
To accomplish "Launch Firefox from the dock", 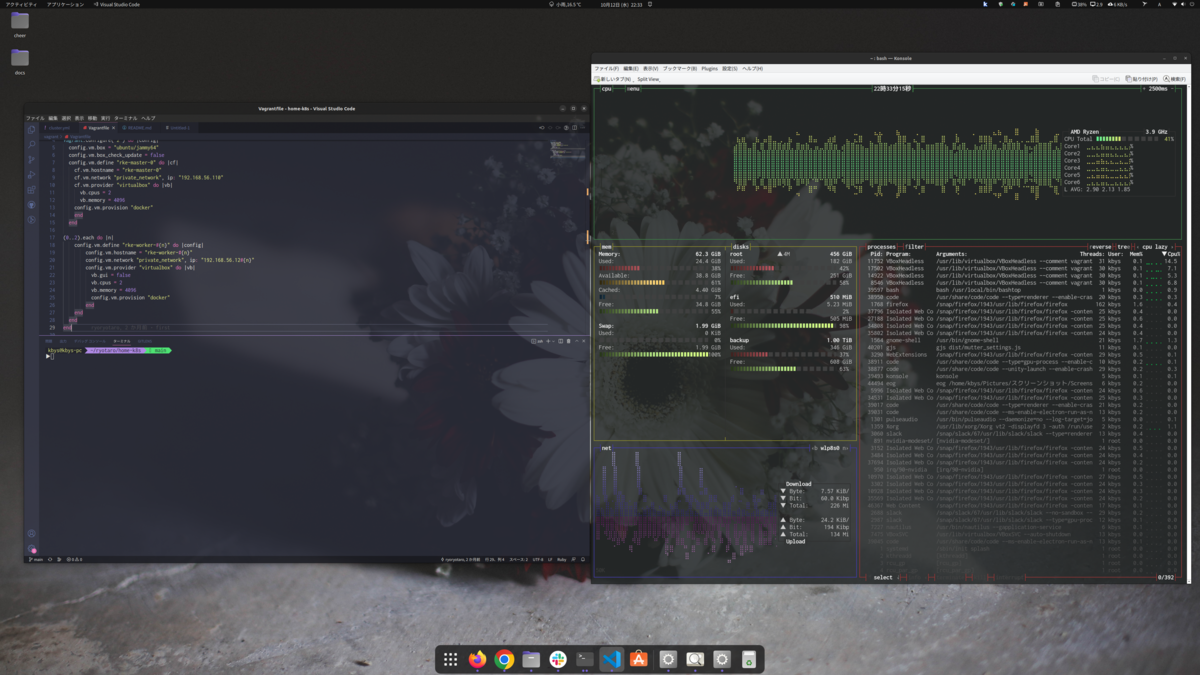I will pos(477,659).
